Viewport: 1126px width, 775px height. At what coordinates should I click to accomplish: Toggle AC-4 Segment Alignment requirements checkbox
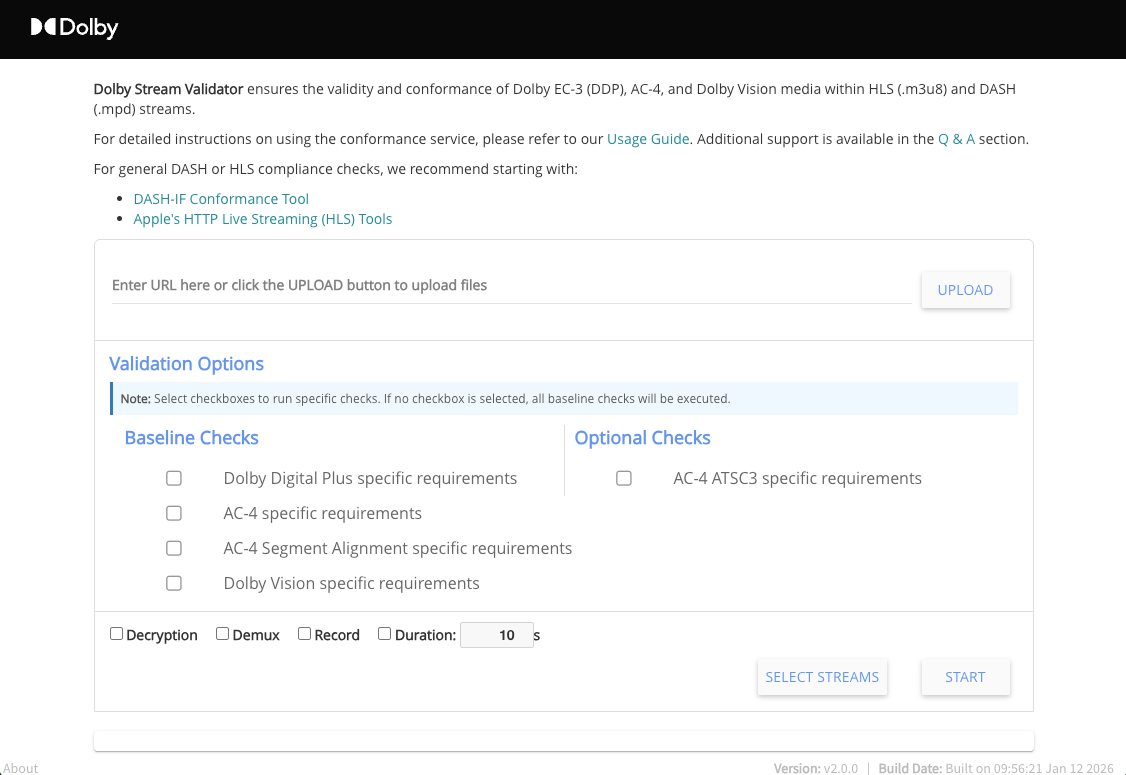tap(174, 549)
